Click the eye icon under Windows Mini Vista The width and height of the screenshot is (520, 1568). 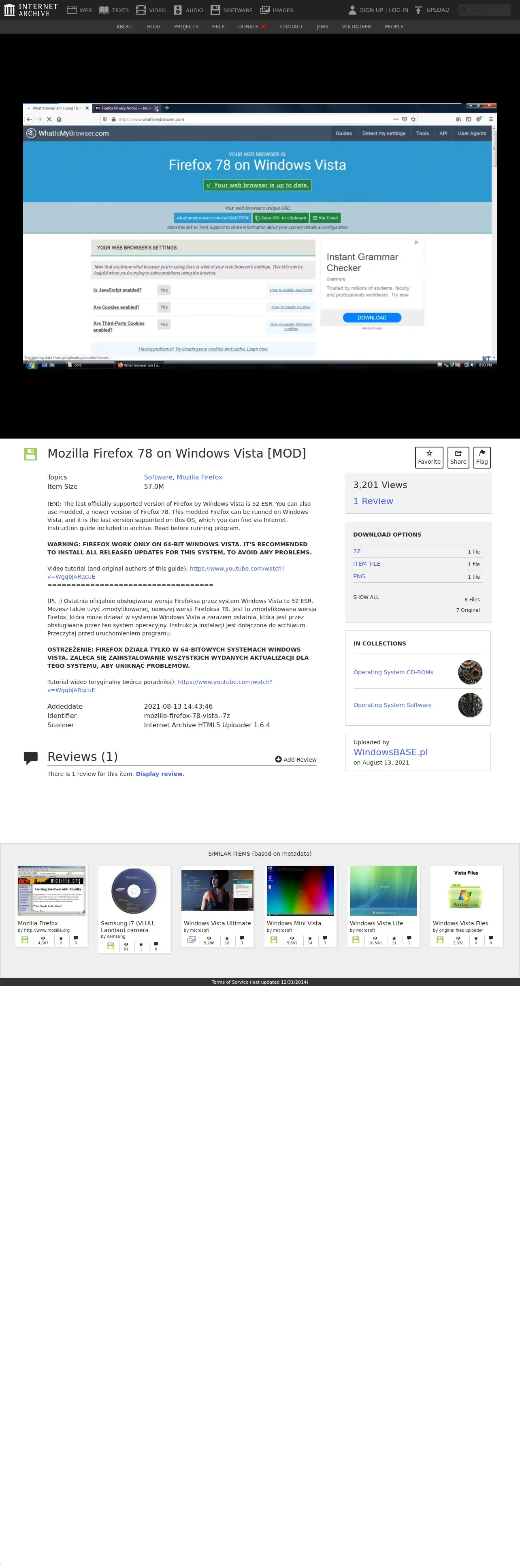pyautogui.click(x=292, y=938)
